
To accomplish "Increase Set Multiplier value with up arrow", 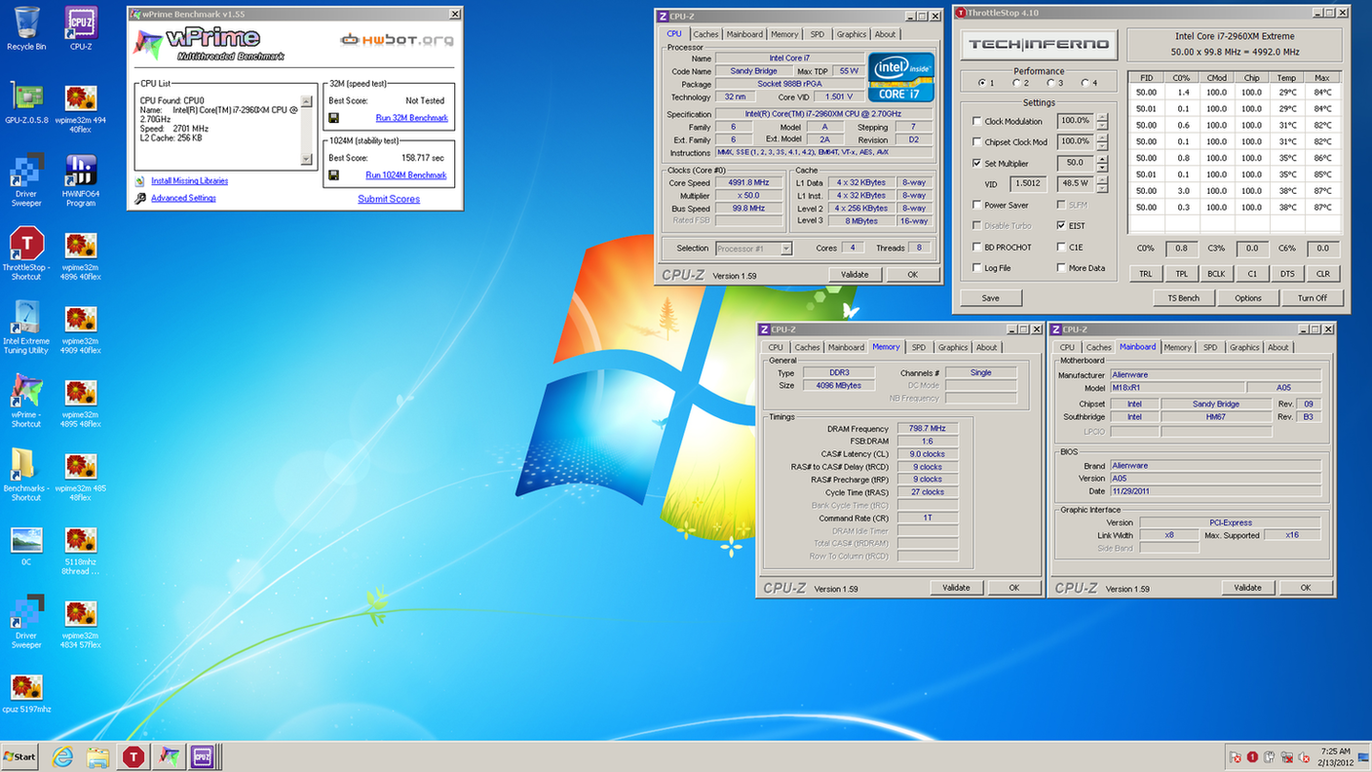I will point(1102,158).
